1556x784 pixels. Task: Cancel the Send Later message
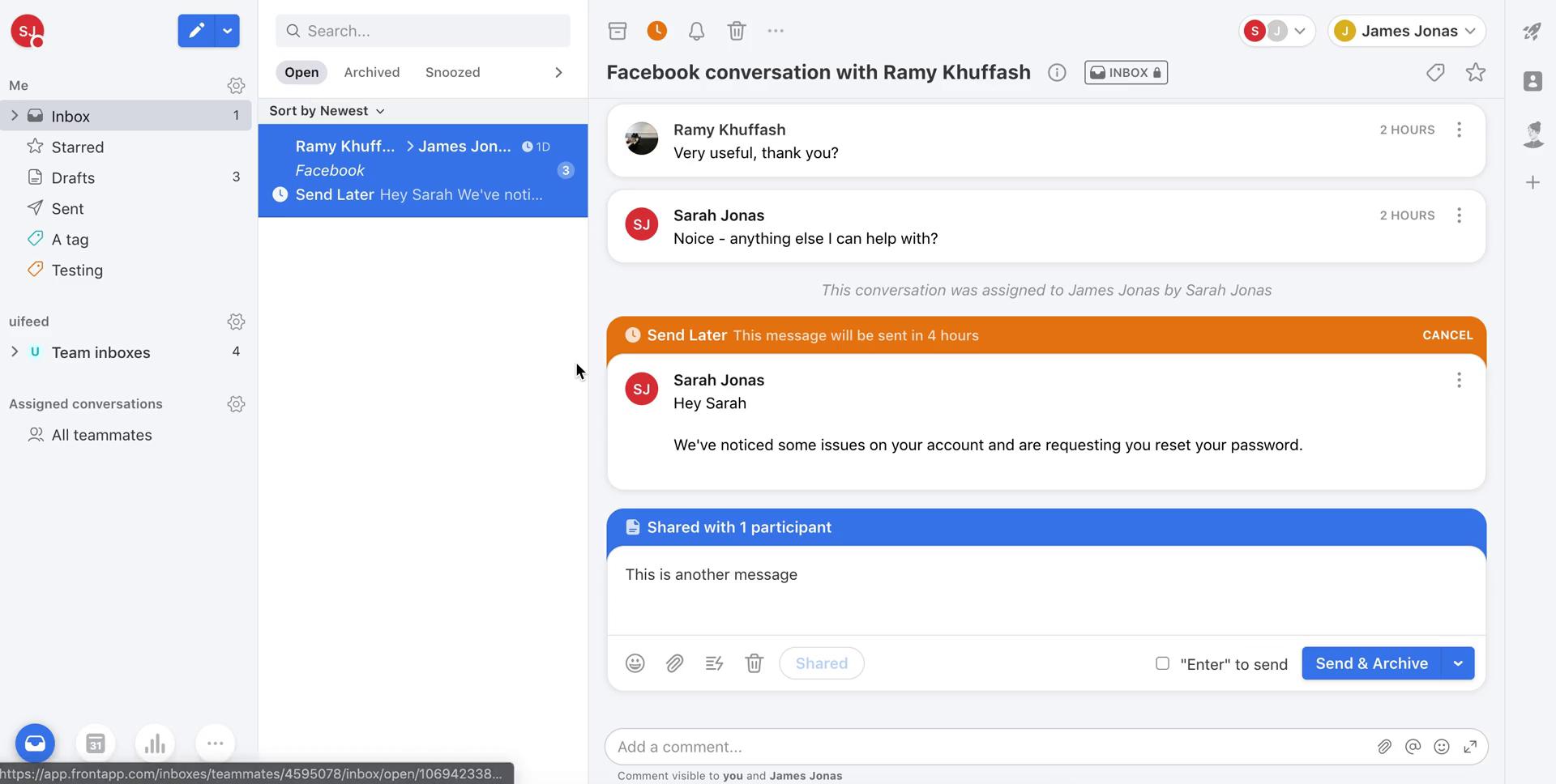pos(1447,335)
